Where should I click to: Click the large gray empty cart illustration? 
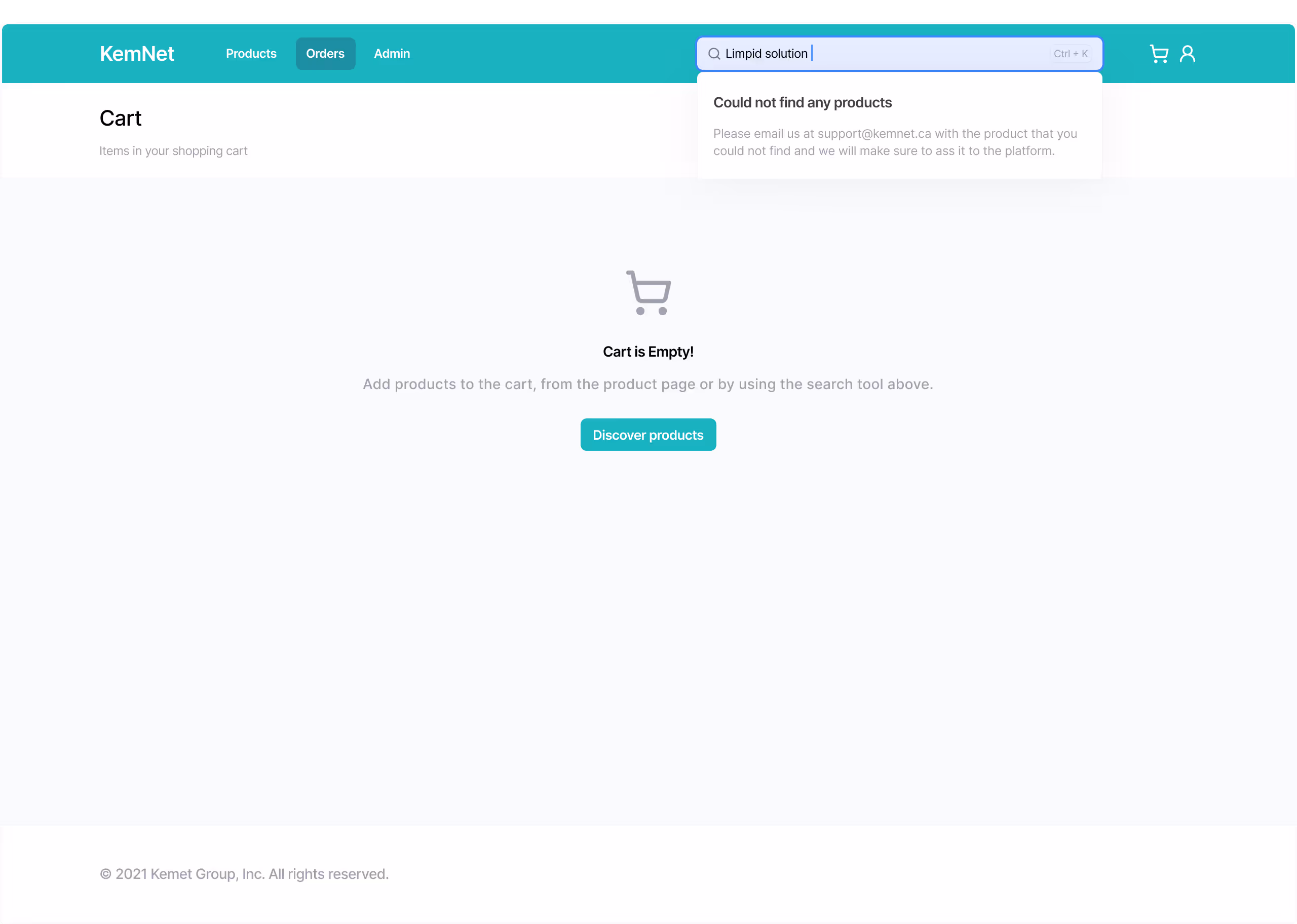pyautogui.click(x=648, y=292)
